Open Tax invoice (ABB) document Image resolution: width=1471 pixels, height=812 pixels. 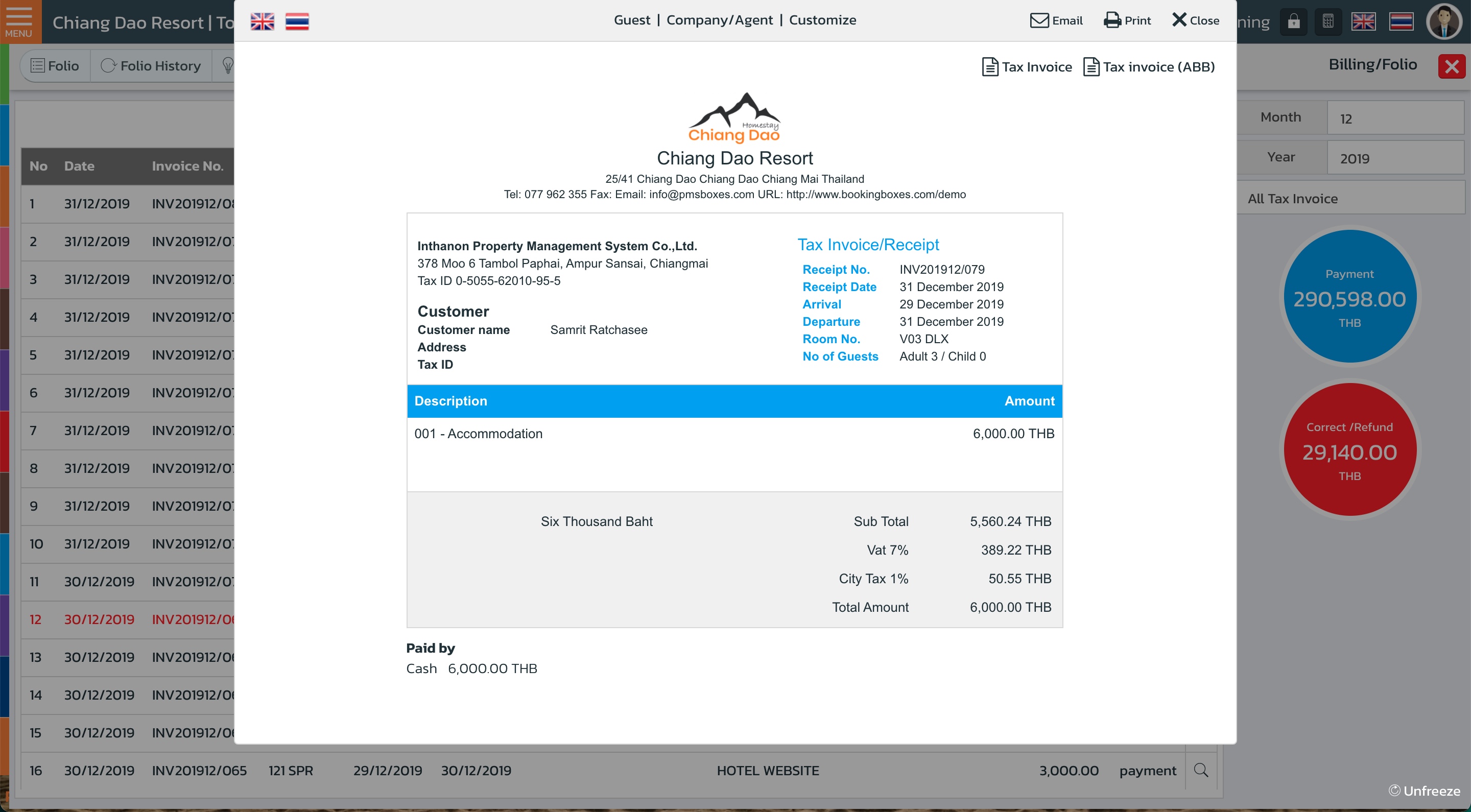[1149, 66]
